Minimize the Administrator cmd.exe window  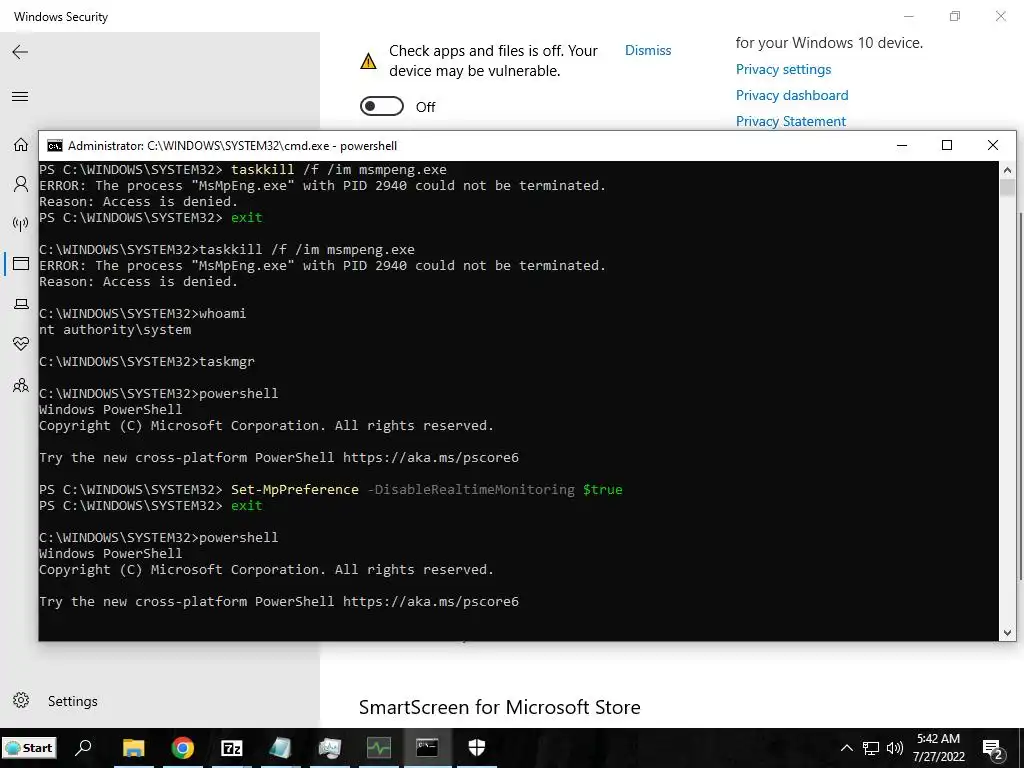coord(902,145)
